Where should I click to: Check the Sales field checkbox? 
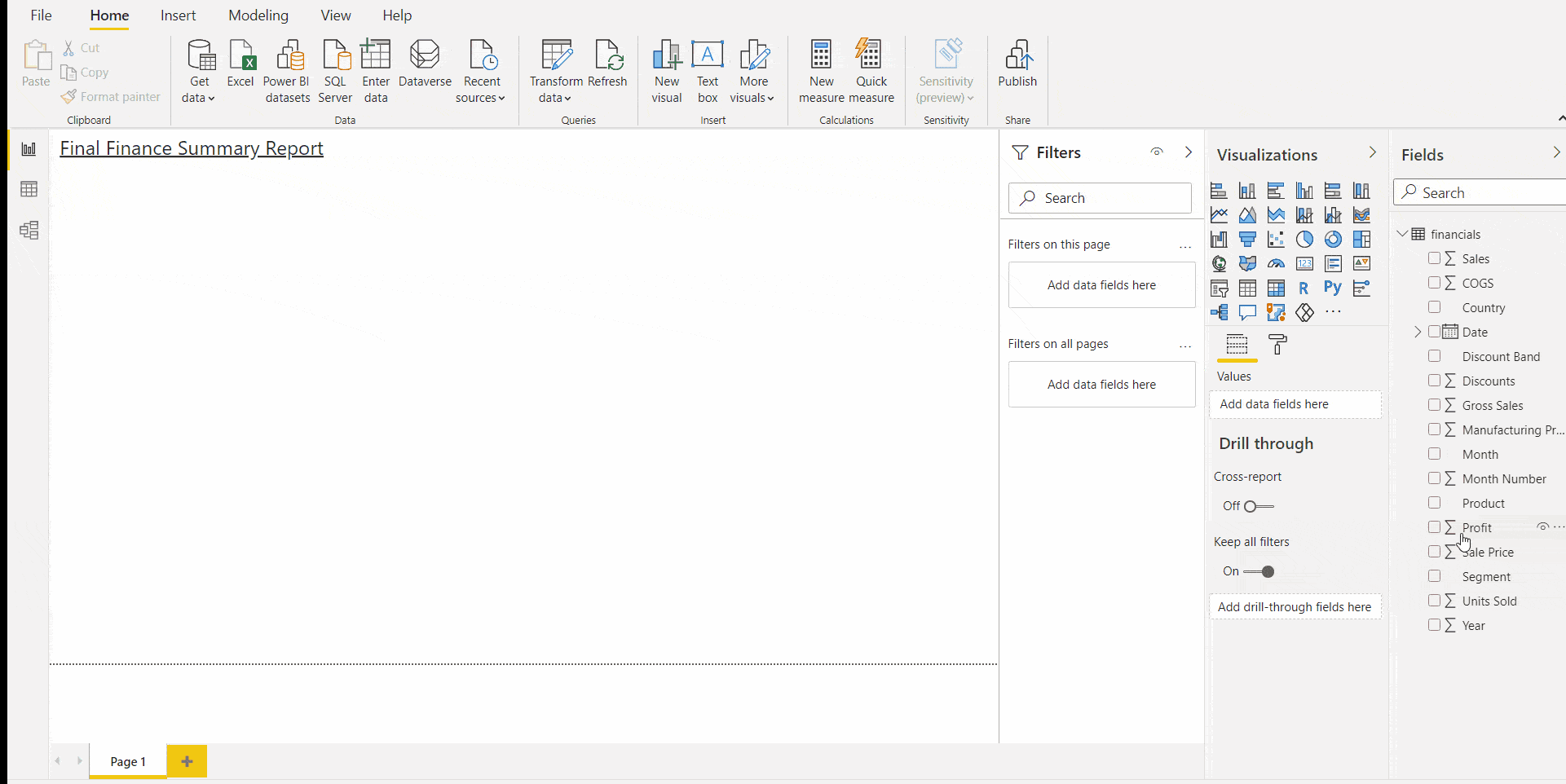click(x=1435, y=258)
